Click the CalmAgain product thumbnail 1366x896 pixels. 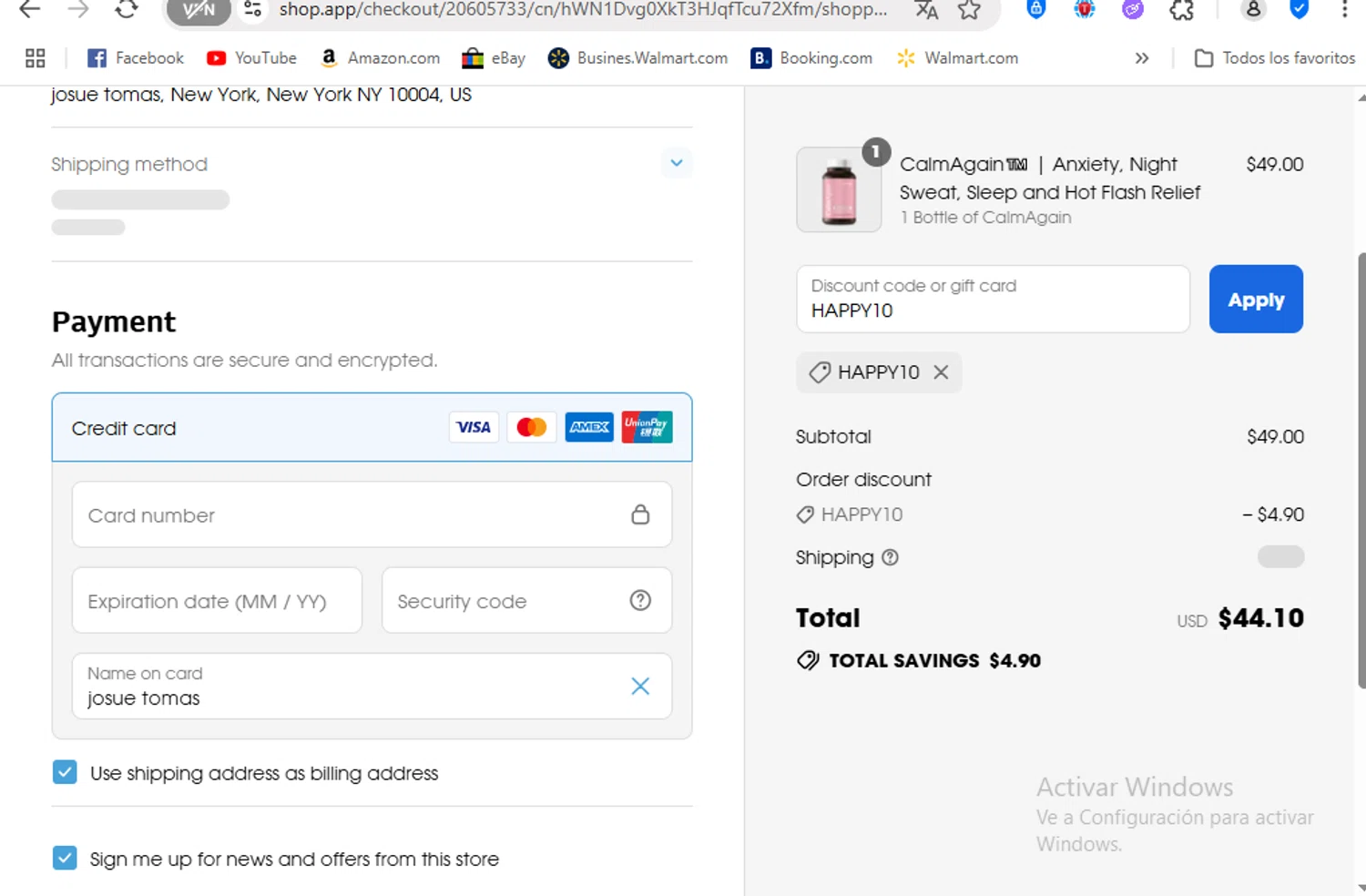click(x=839, y=190)
